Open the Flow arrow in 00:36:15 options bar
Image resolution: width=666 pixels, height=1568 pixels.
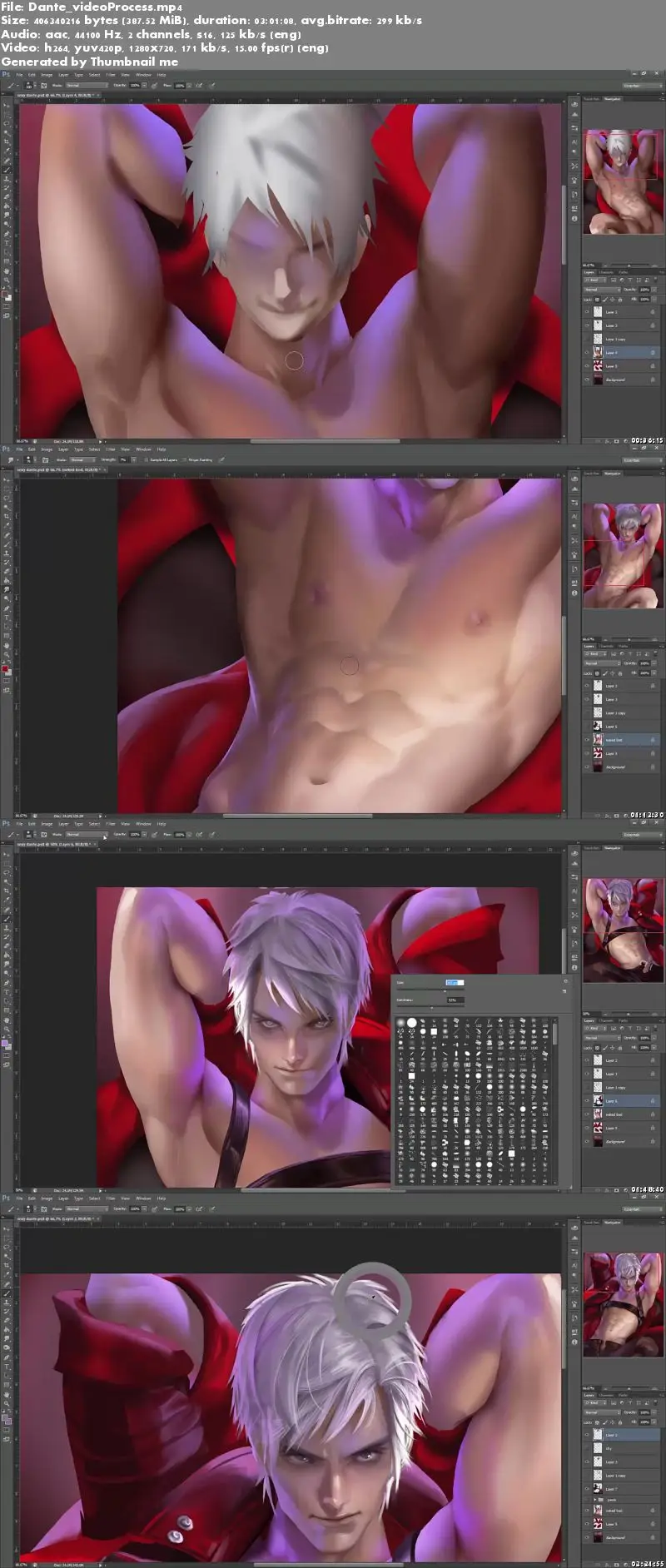(189, 85)
